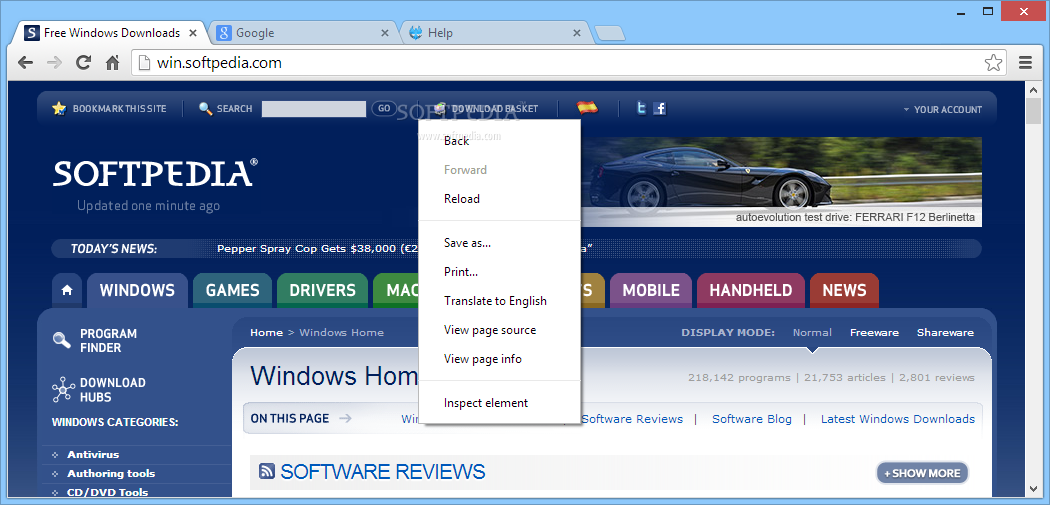1050x505 pixels.
Task: Click the Softpedia home tab house icon
Action: click(x=67, y=291)
